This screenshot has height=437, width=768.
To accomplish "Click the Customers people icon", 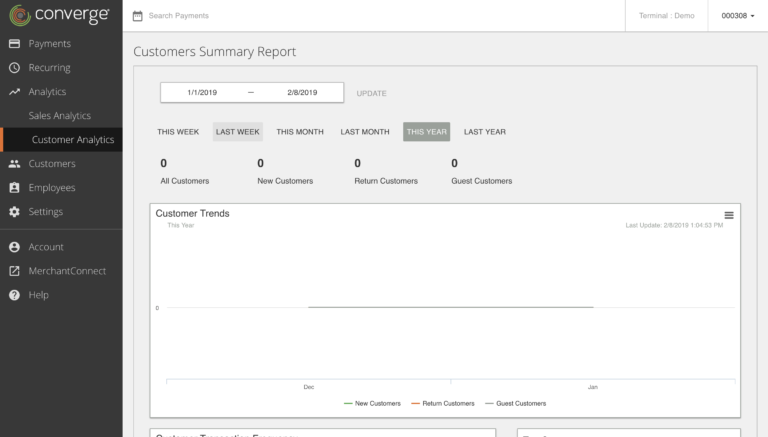I will click(x=15, y=164).
